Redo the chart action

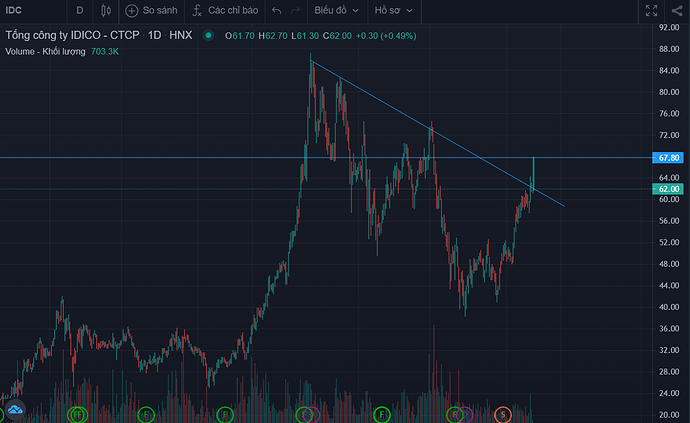point(295,11)
